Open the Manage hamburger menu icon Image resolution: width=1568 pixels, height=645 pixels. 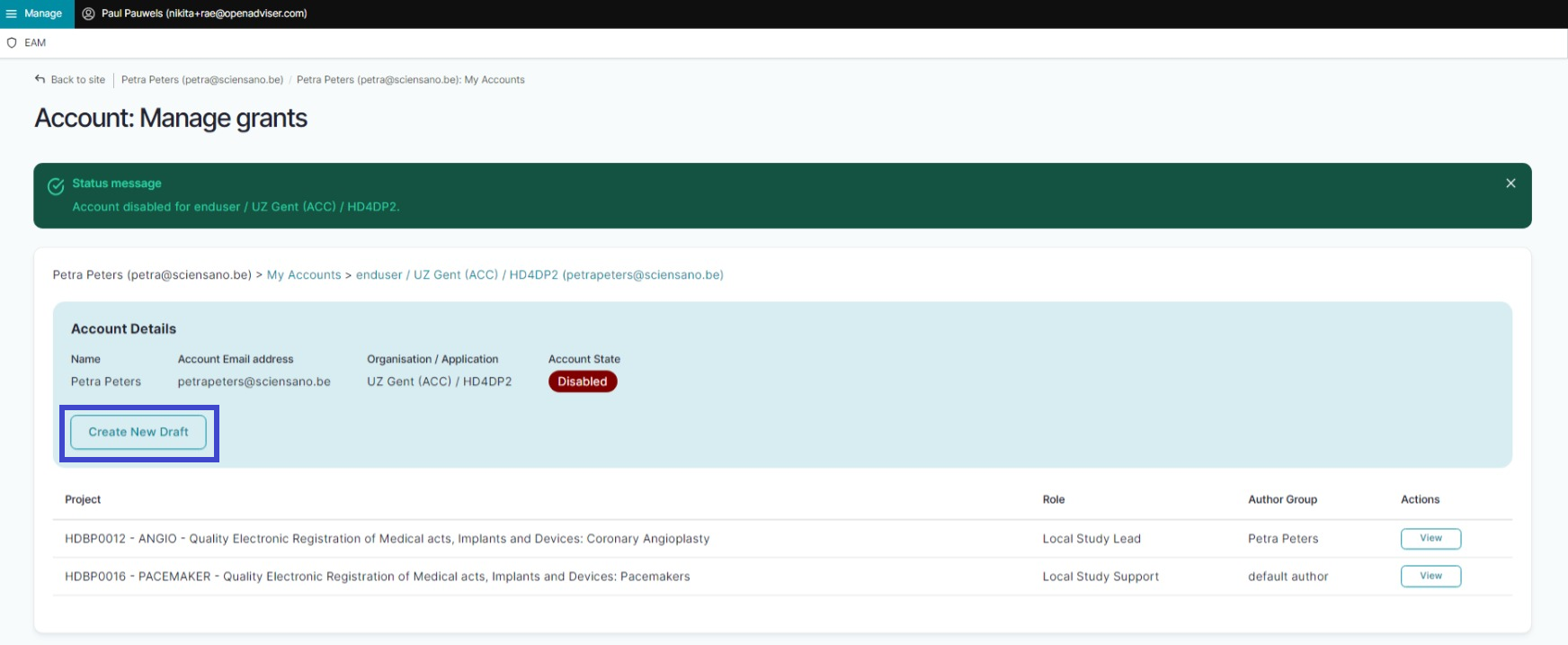tap(12, 13)
